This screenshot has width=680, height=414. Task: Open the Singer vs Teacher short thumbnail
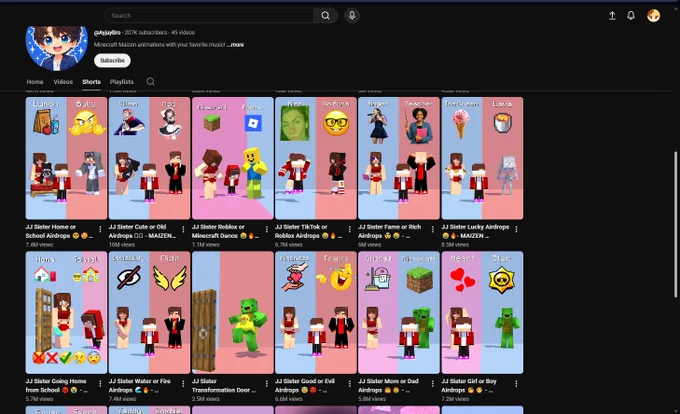pyautogui.click(x=399, y=158)
